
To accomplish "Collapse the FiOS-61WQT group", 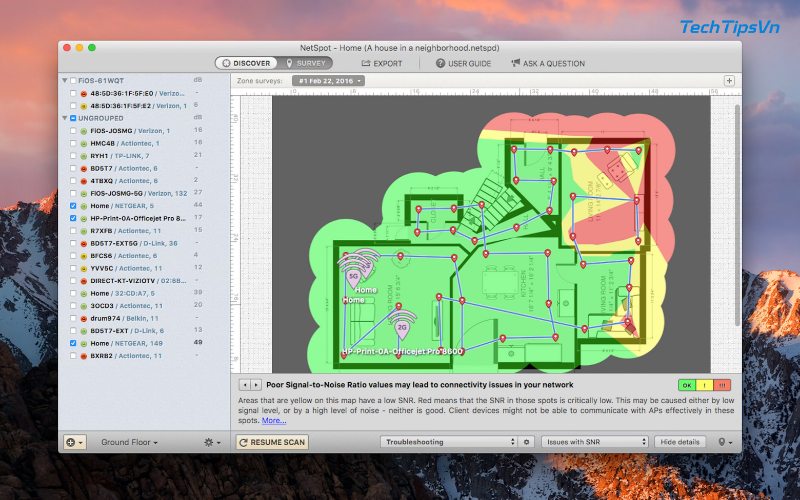I will 65,81.
